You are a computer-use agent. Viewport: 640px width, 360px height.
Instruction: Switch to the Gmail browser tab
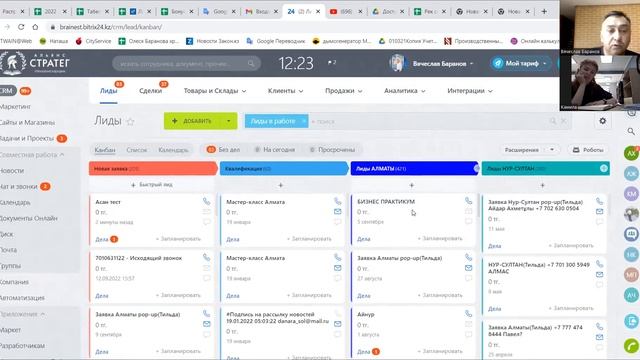pyautogui.click(x=261, y=11)
